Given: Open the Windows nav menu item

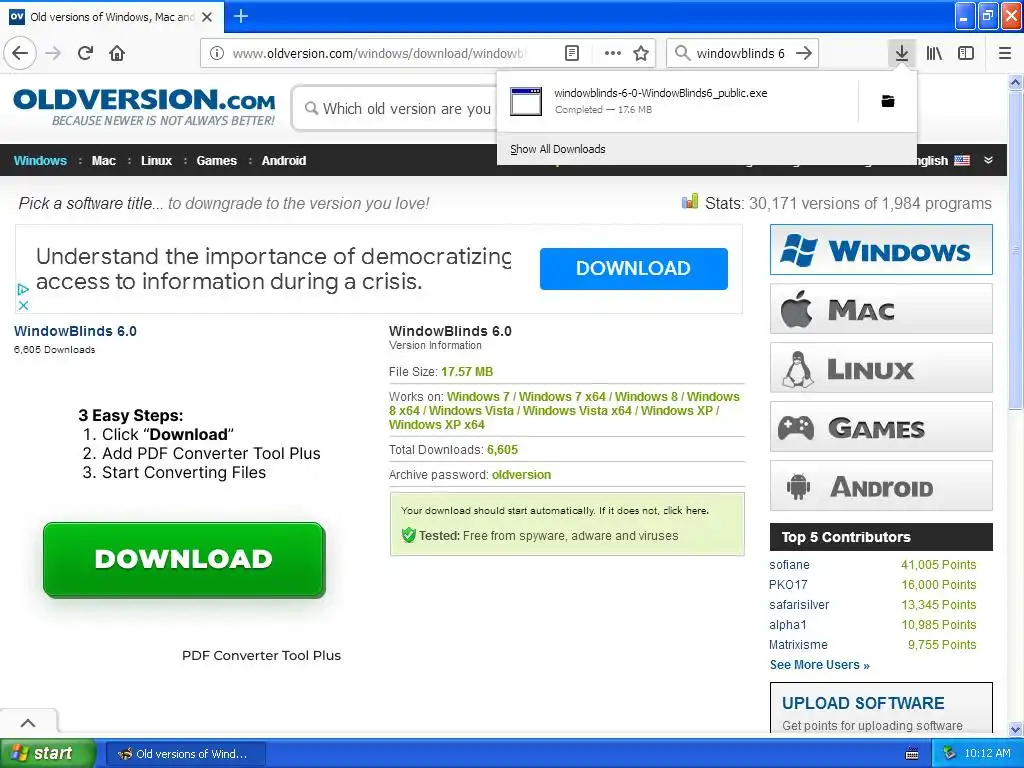Looking at the screenshot, I should pos(40,161).
